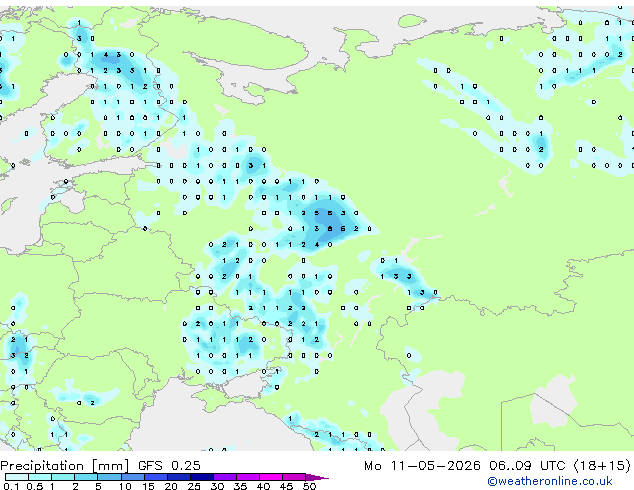Click the (18+15) forecast run label
This screenshot has width=634, height=490.
click(602, 466)
